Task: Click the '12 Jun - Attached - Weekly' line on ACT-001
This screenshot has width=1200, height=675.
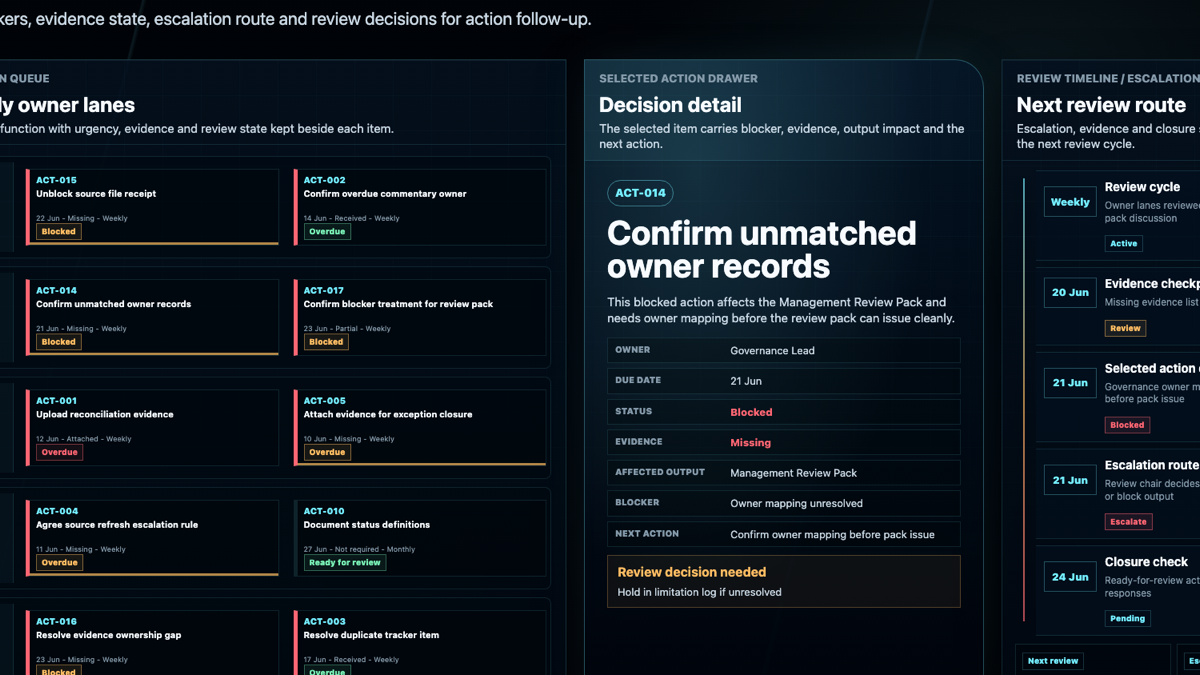Action: 84,439
